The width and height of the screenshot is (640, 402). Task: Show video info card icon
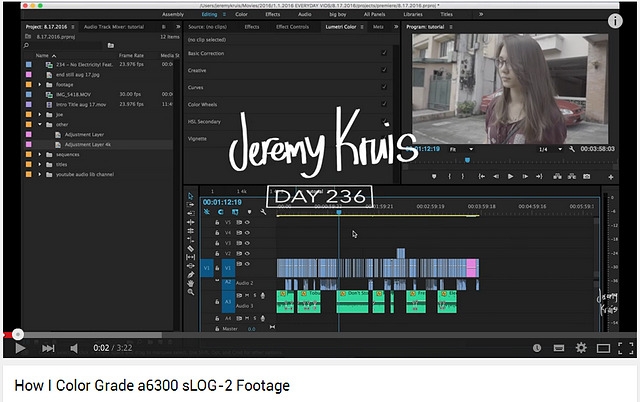[616, 20]
